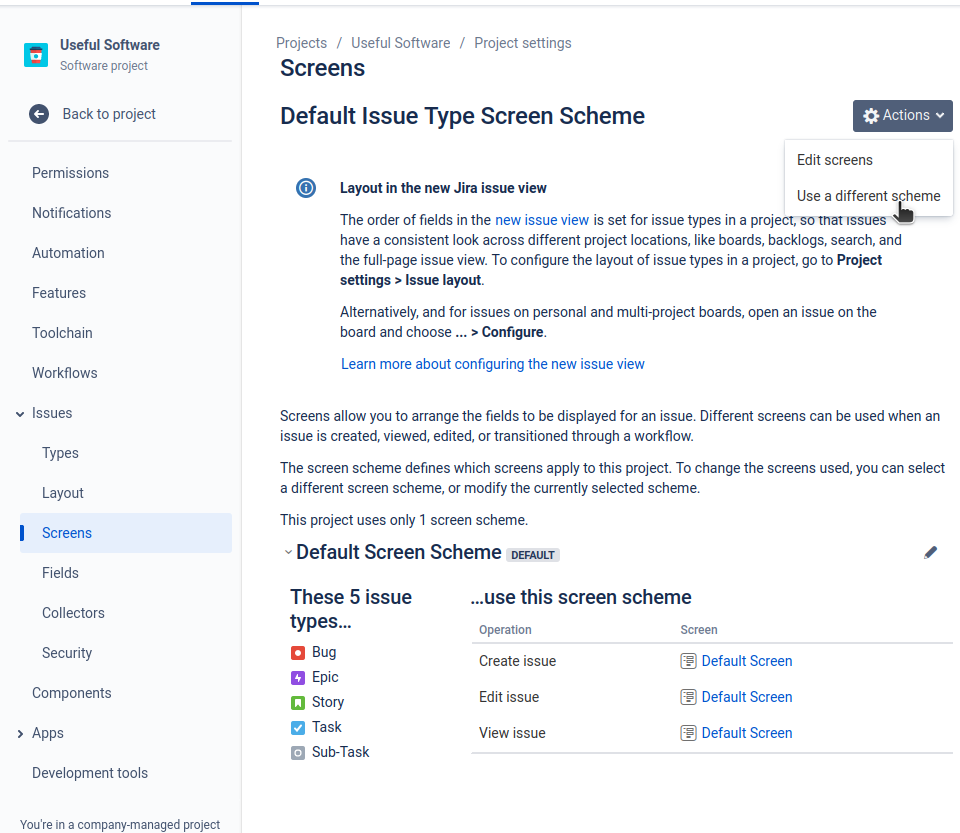This screenshot has width=960, height=833.
Task: Click the Back to project arrow icon
Action: pyautogui.click(x=38, y=114)
